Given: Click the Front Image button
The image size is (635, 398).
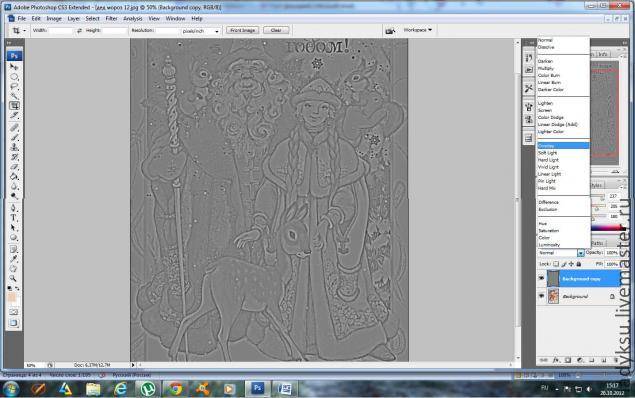Looking at the screenshot, I should pos(242,30).
